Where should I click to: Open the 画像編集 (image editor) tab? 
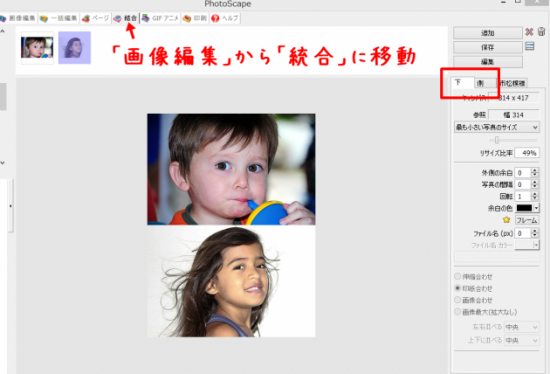[x=18, y=18]
